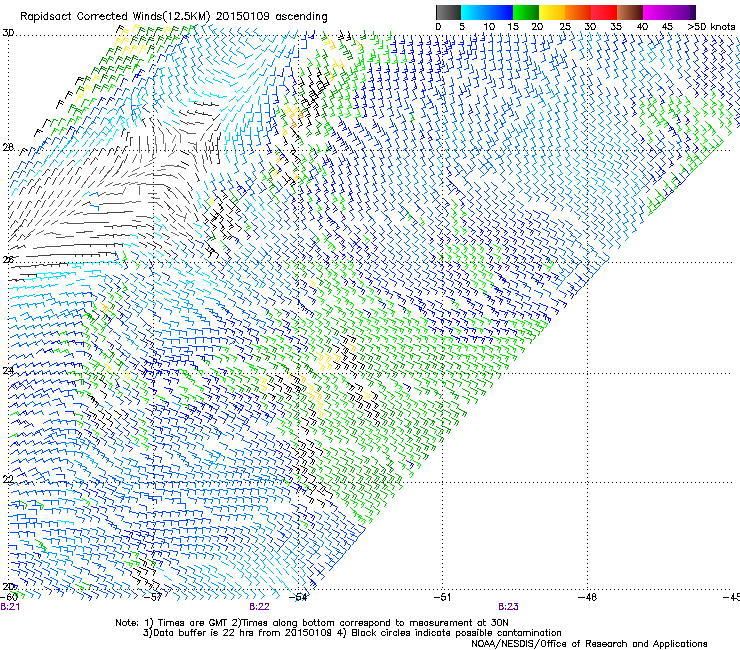Click the purple time stamp '8:22'

tap(260, 607)
